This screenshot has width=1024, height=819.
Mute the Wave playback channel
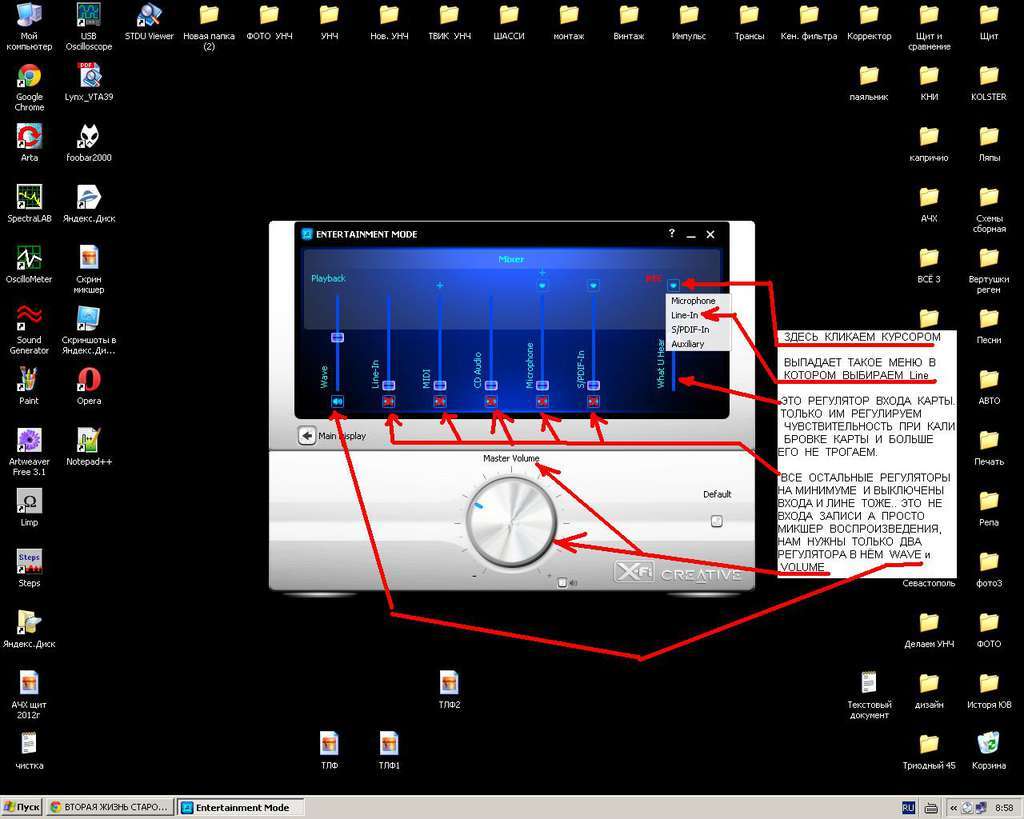point(337,401)
